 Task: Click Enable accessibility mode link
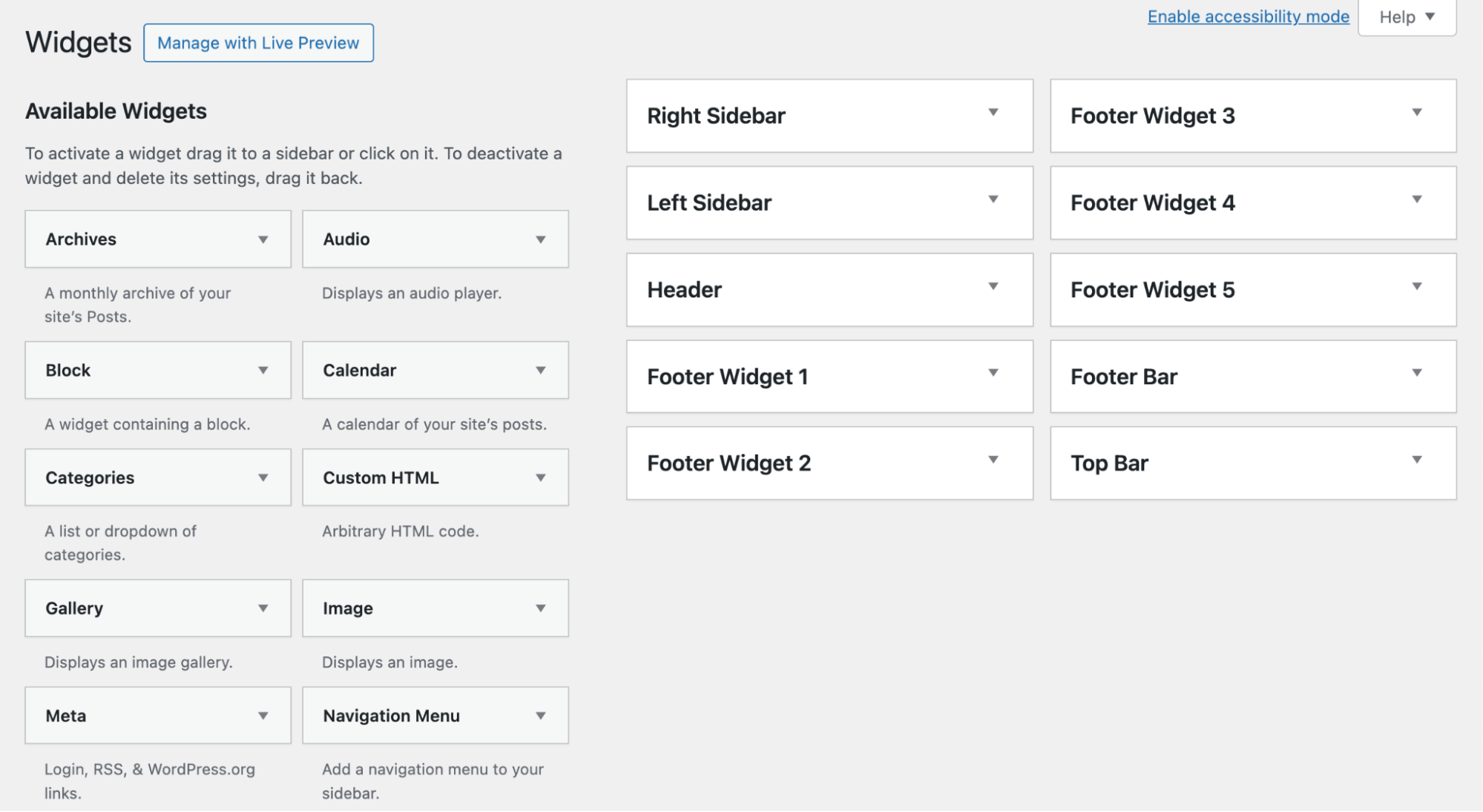pyautogui.click(x=1246, y=16)
